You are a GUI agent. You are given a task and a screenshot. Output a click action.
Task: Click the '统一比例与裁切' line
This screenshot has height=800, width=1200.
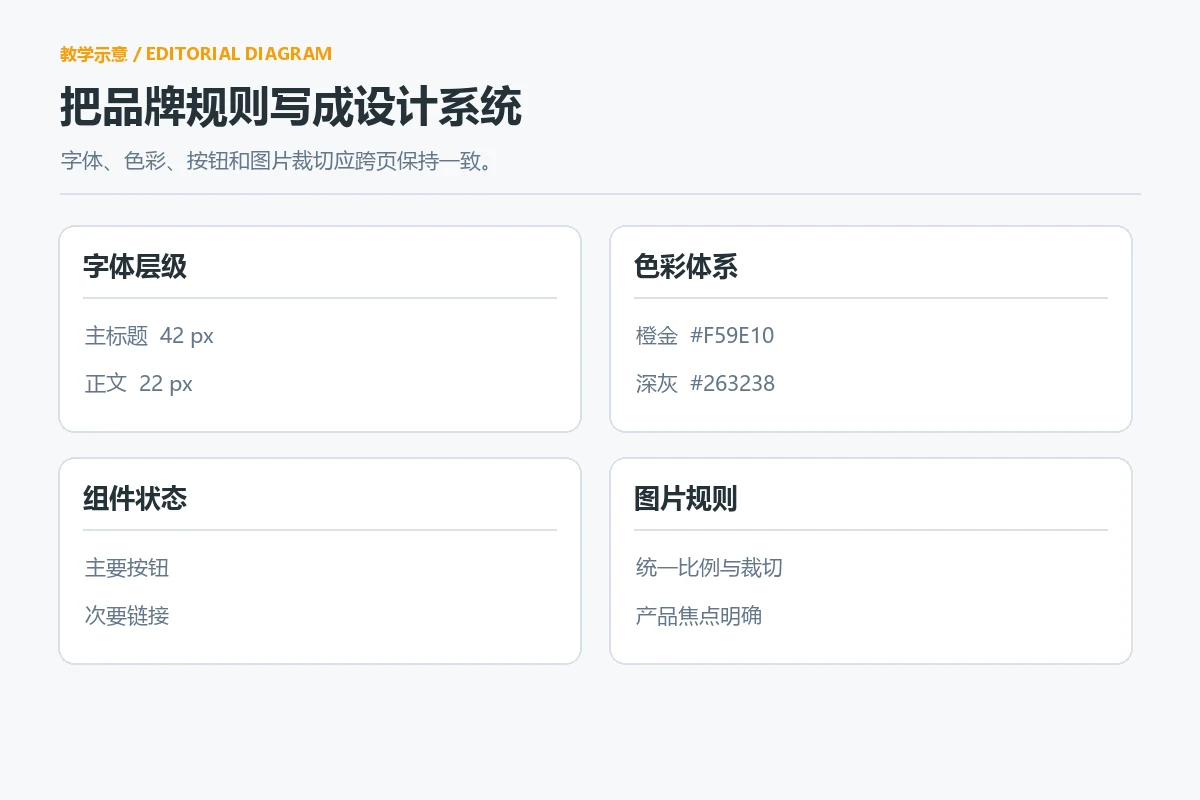[x=709, y=568]
